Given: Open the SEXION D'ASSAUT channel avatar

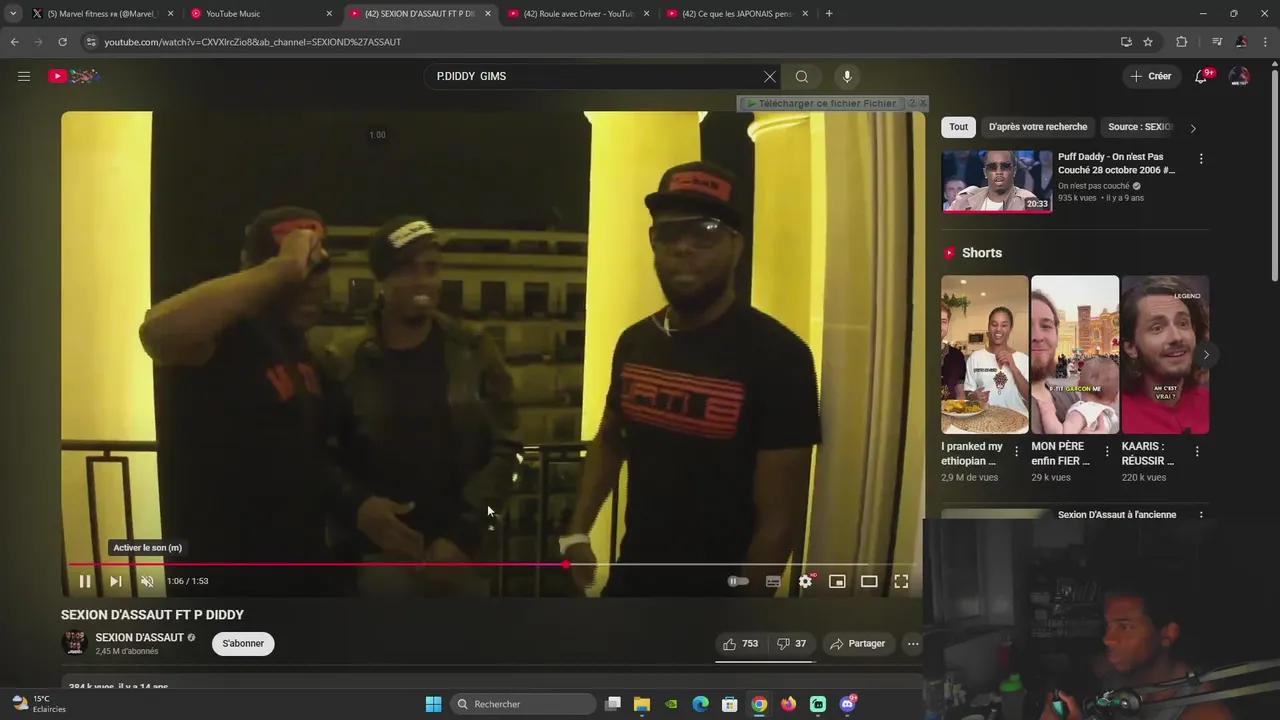Looking at the screenshot, I should [74, 643].
